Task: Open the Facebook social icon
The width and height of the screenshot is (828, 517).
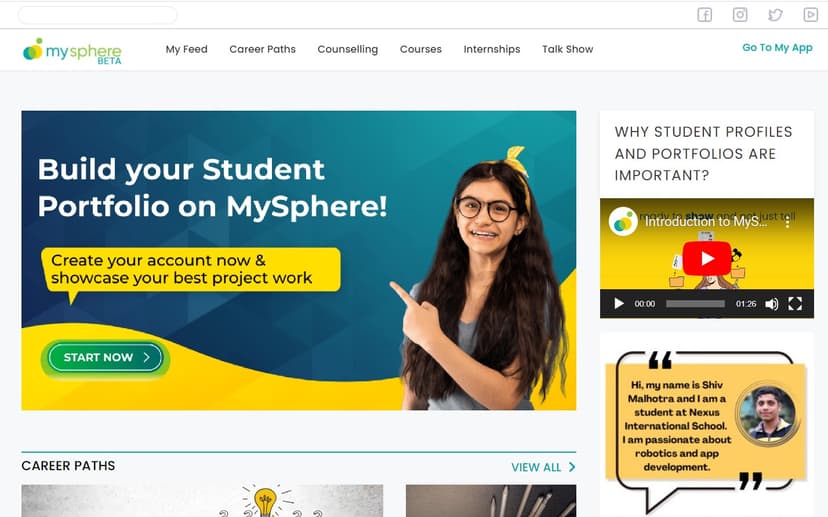Action: click(x=704, y=15)
